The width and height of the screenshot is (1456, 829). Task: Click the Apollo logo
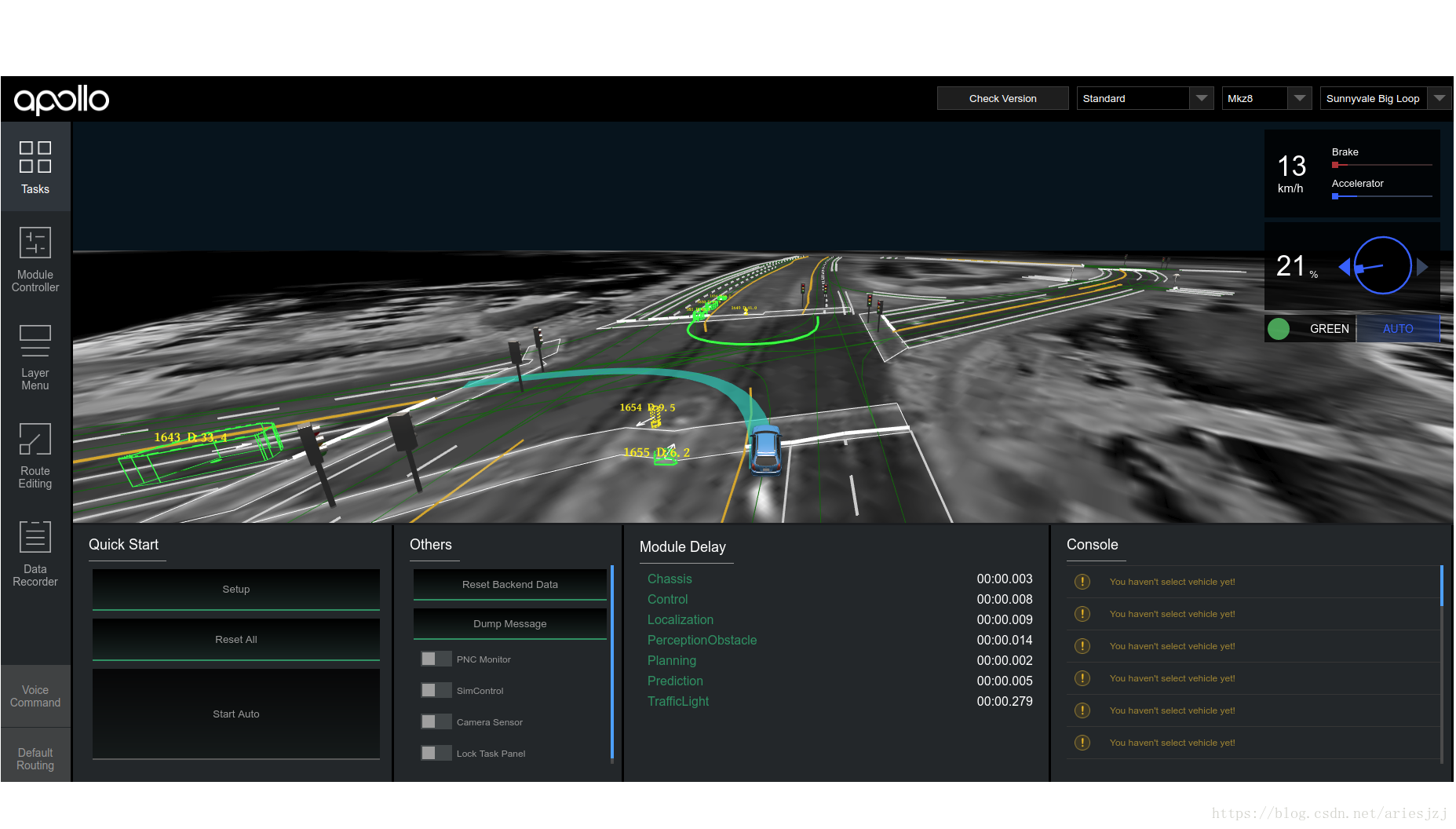point(61,100)
